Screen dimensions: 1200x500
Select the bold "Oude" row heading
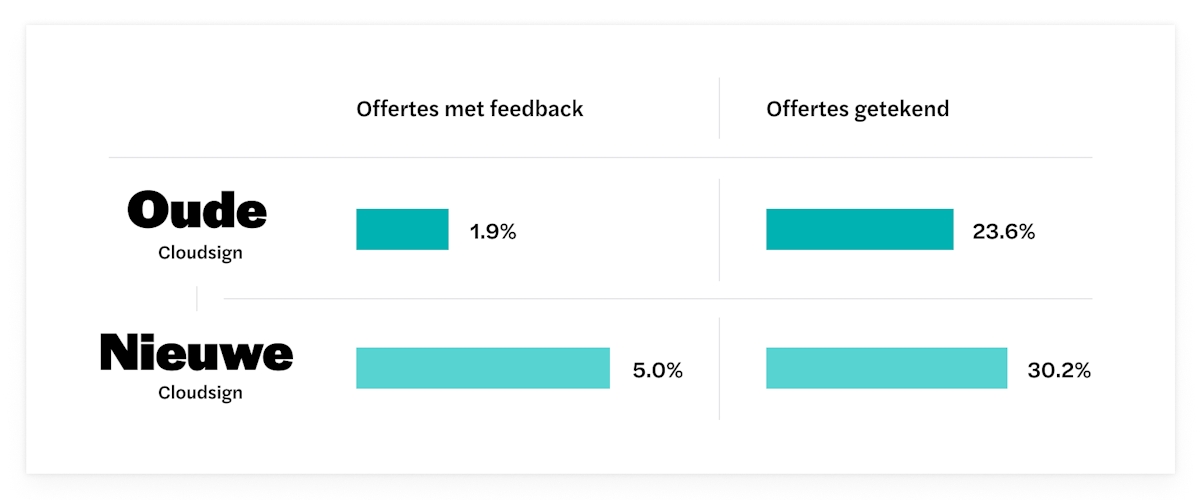click(x=198, y=211)
